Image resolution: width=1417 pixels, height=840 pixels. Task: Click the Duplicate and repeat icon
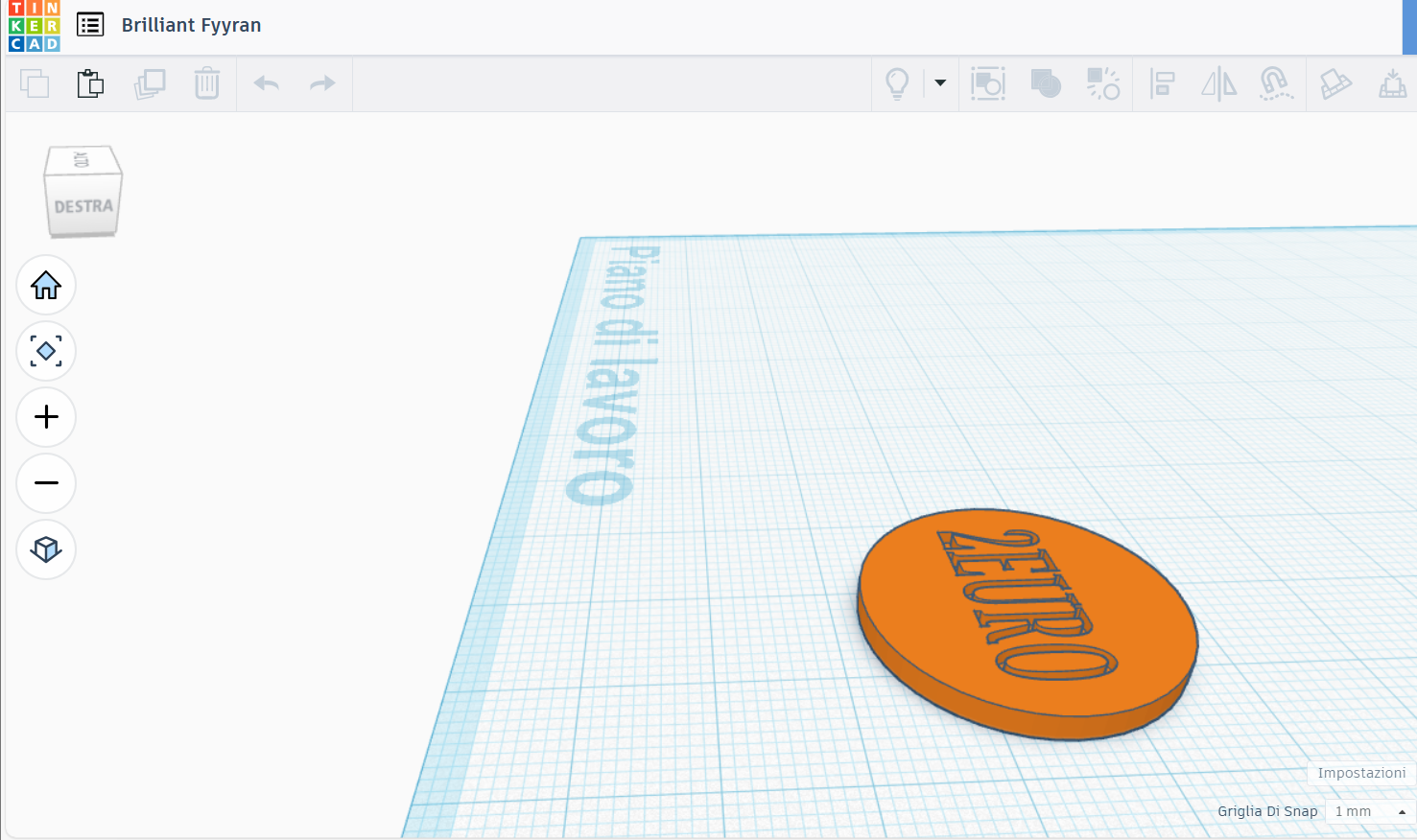tap(150, 84)
